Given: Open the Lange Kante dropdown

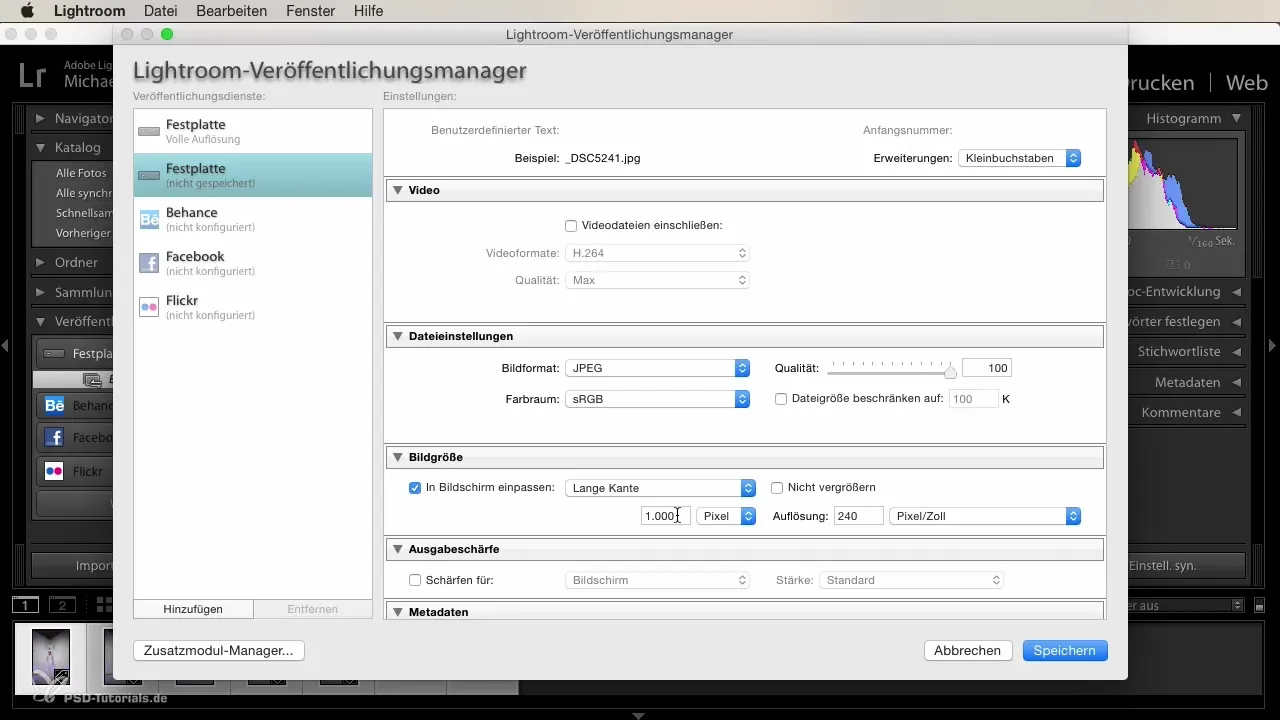Looking at the screenshot, I should click(660, 488).
